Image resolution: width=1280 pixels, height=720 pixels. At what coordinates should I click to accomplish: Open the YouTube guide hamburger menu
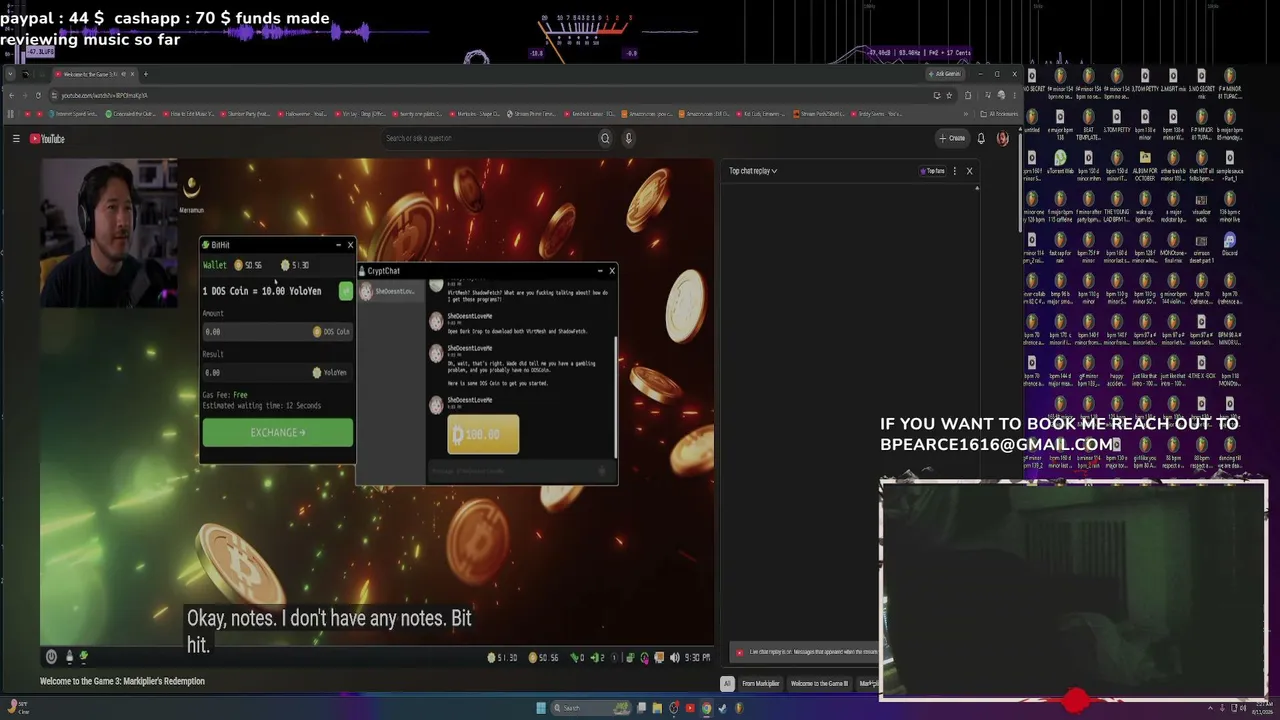click(x=16, y=139)
